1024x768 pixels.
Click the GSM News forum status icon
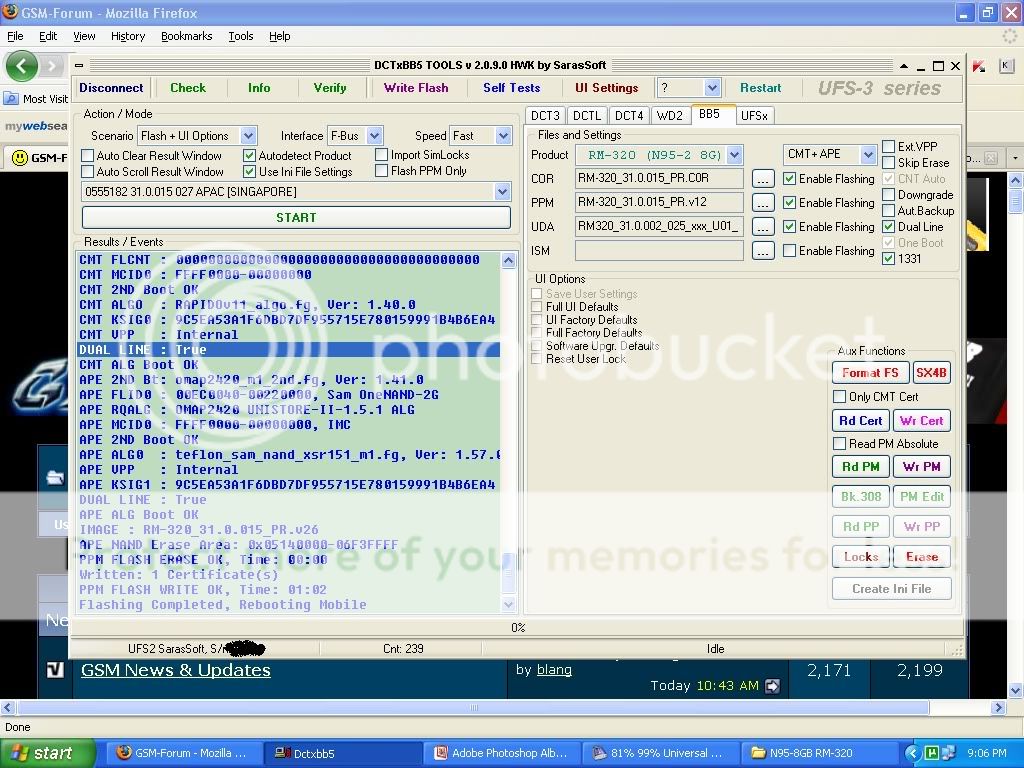(x=56, y=669)
